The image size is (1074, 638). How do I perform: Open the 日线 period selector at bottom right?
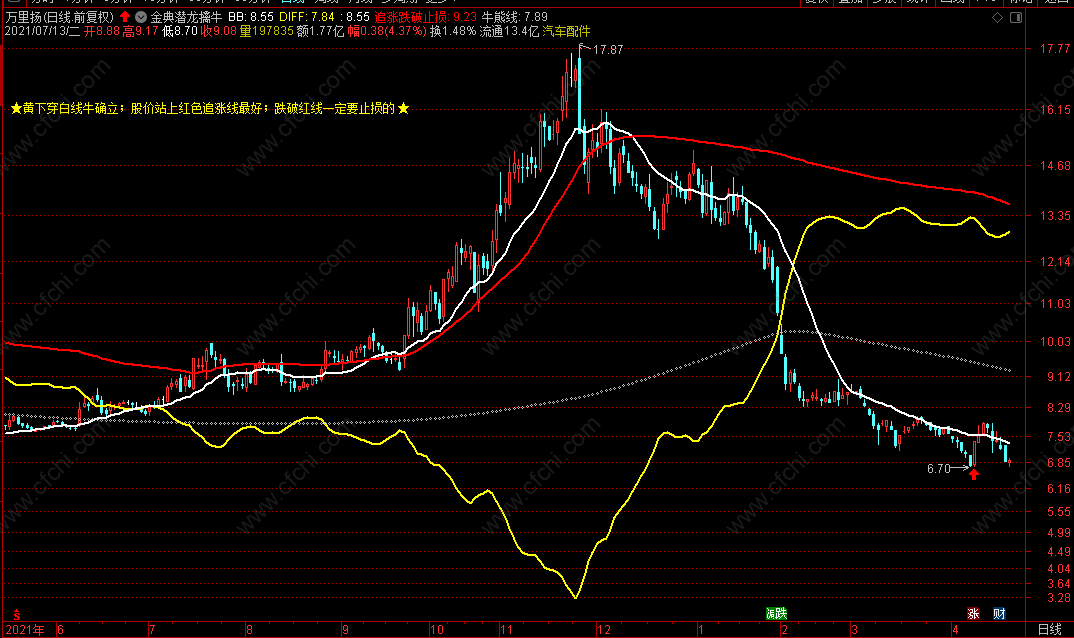coord(1049,629)
